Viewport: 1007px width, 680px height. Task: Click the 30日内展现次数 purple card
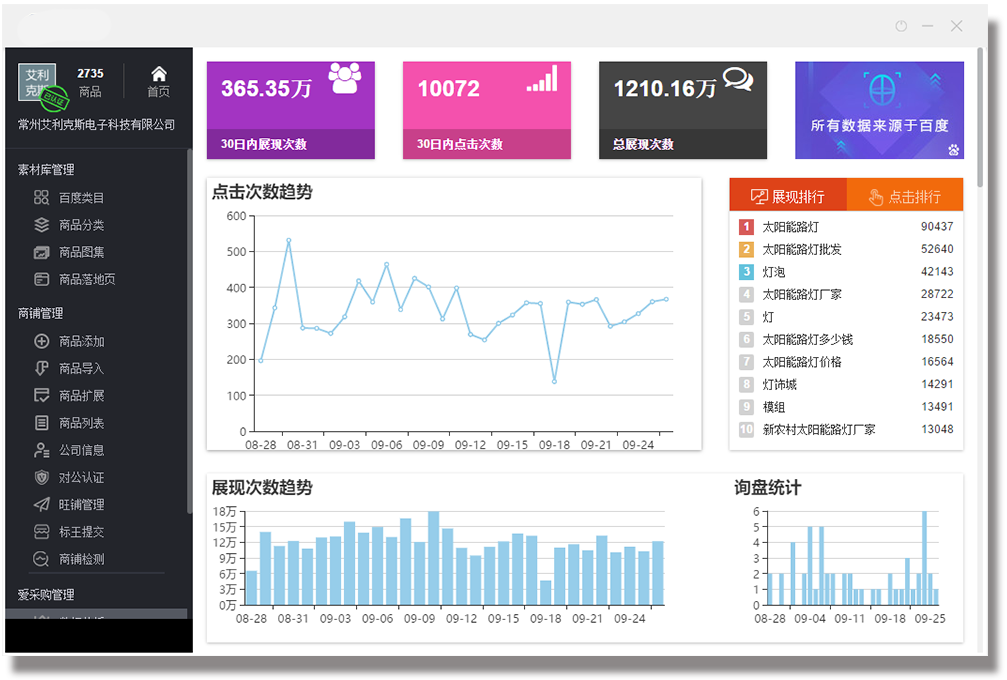tap(290, 110)
